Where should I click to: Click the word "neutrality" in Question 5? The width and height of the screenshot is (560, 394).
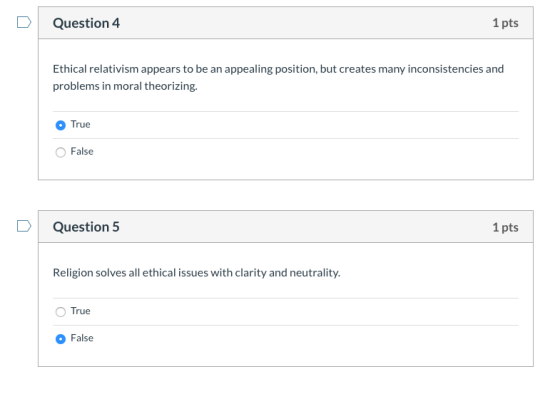pos(315,273)
